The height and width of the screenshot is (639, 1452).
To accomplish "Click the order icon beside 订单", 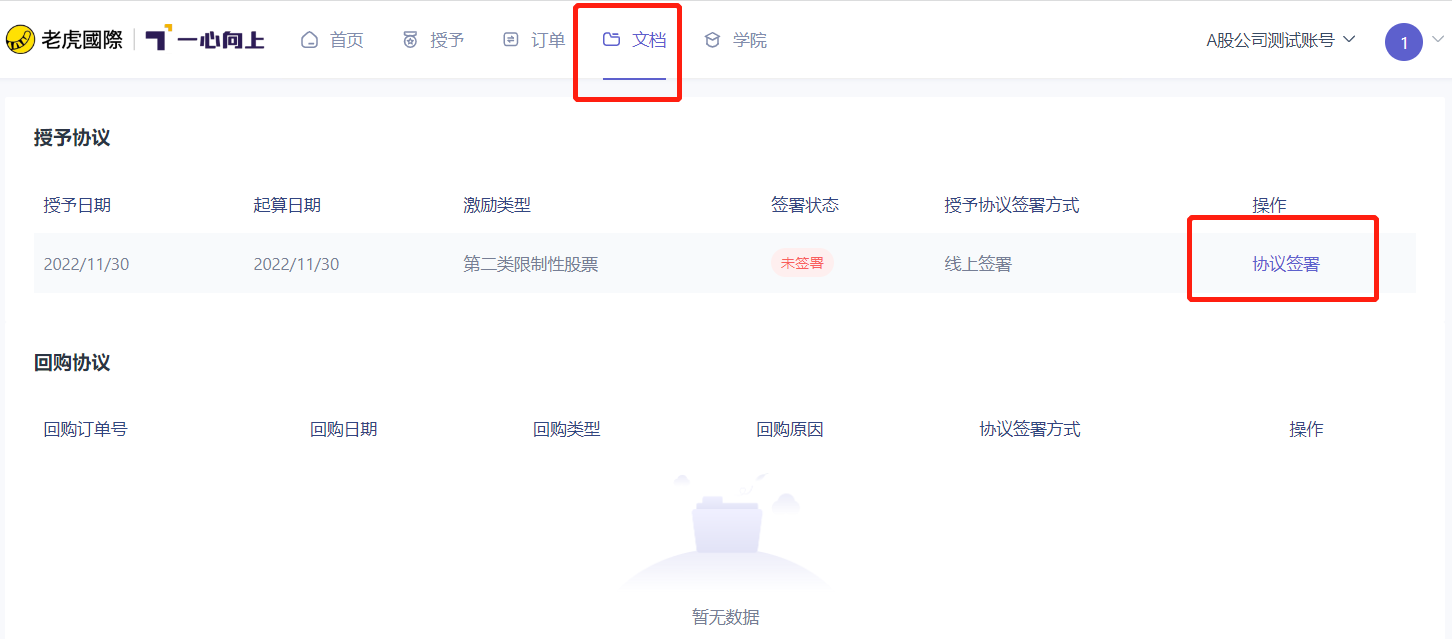I will (x=511, y=40).
